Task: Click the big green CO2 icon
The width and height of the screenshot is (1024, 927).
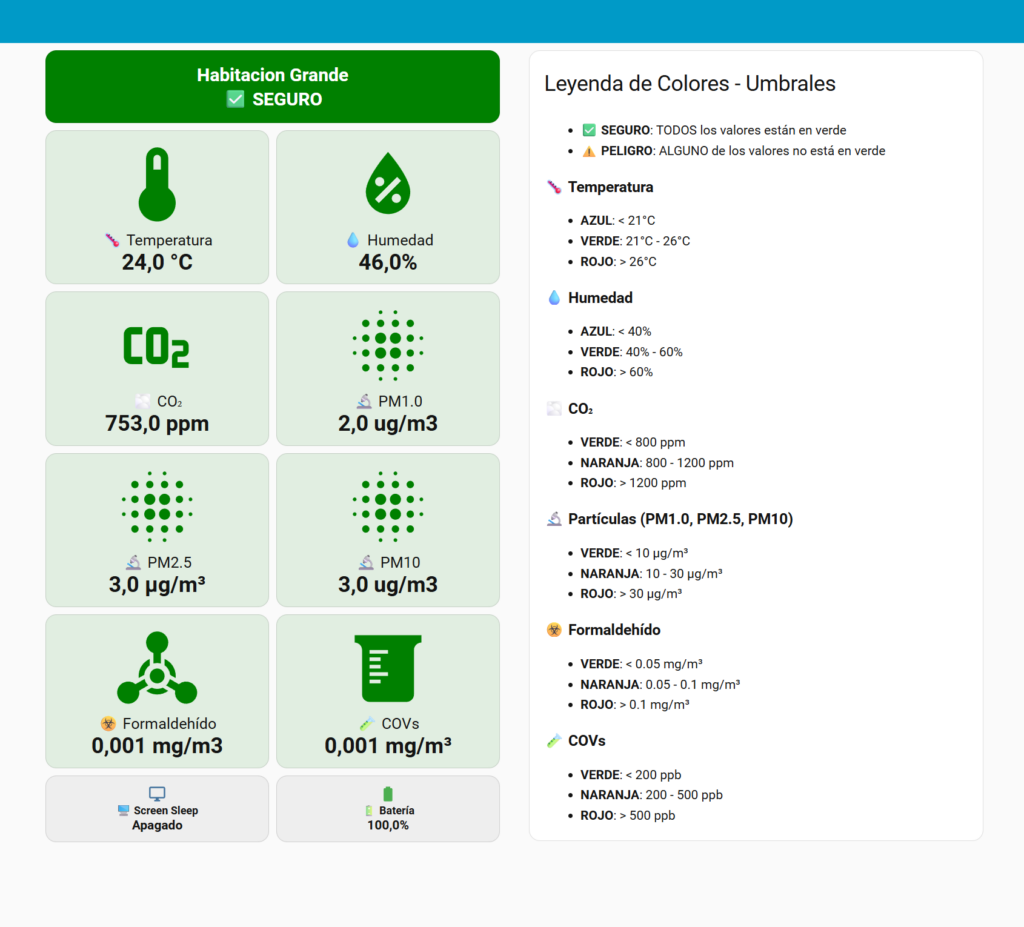Action: 157,347
